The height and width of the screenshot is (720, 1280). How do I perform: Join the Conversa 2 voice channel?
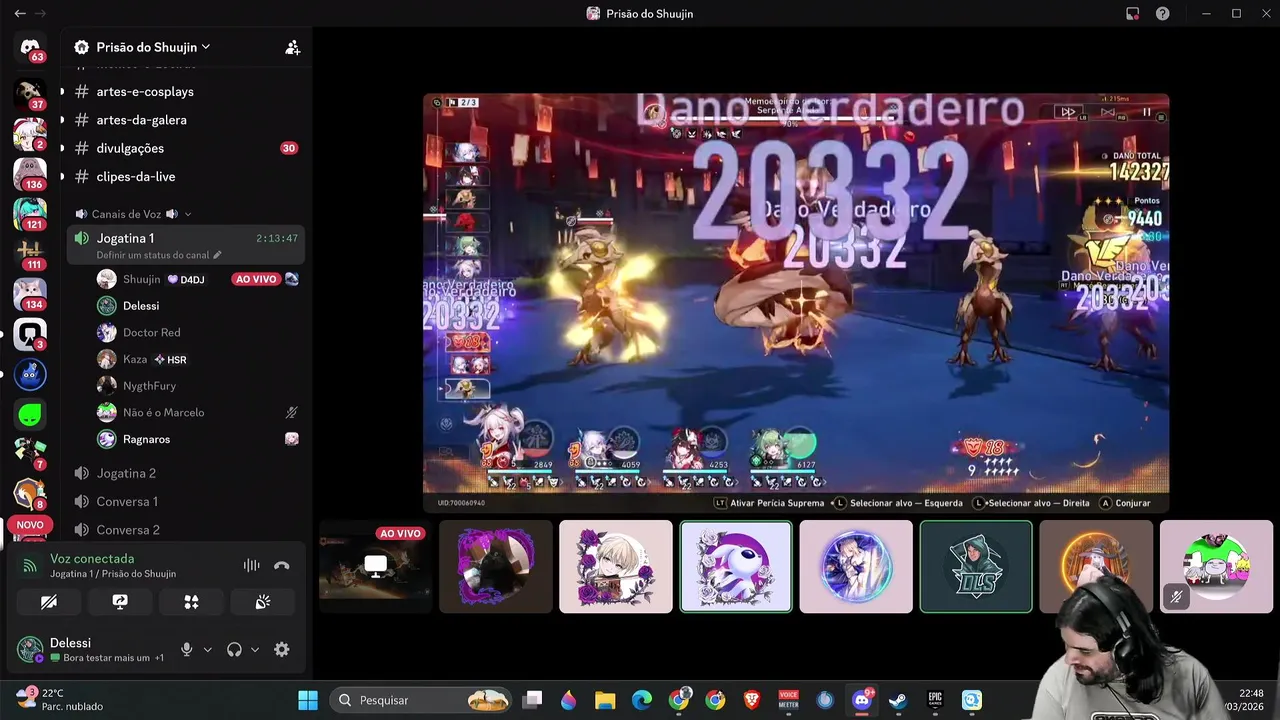click(x=128, y=530)
